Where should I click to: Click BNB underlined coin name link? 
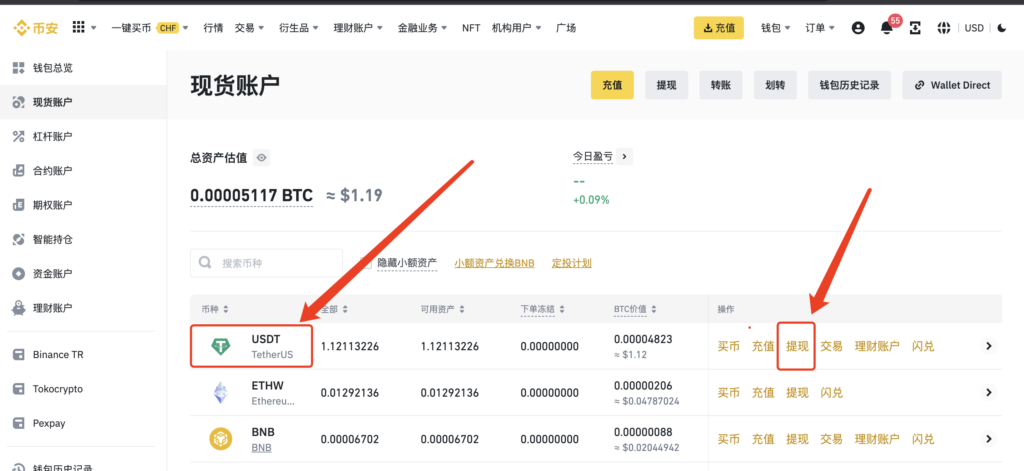click(261, 448)
